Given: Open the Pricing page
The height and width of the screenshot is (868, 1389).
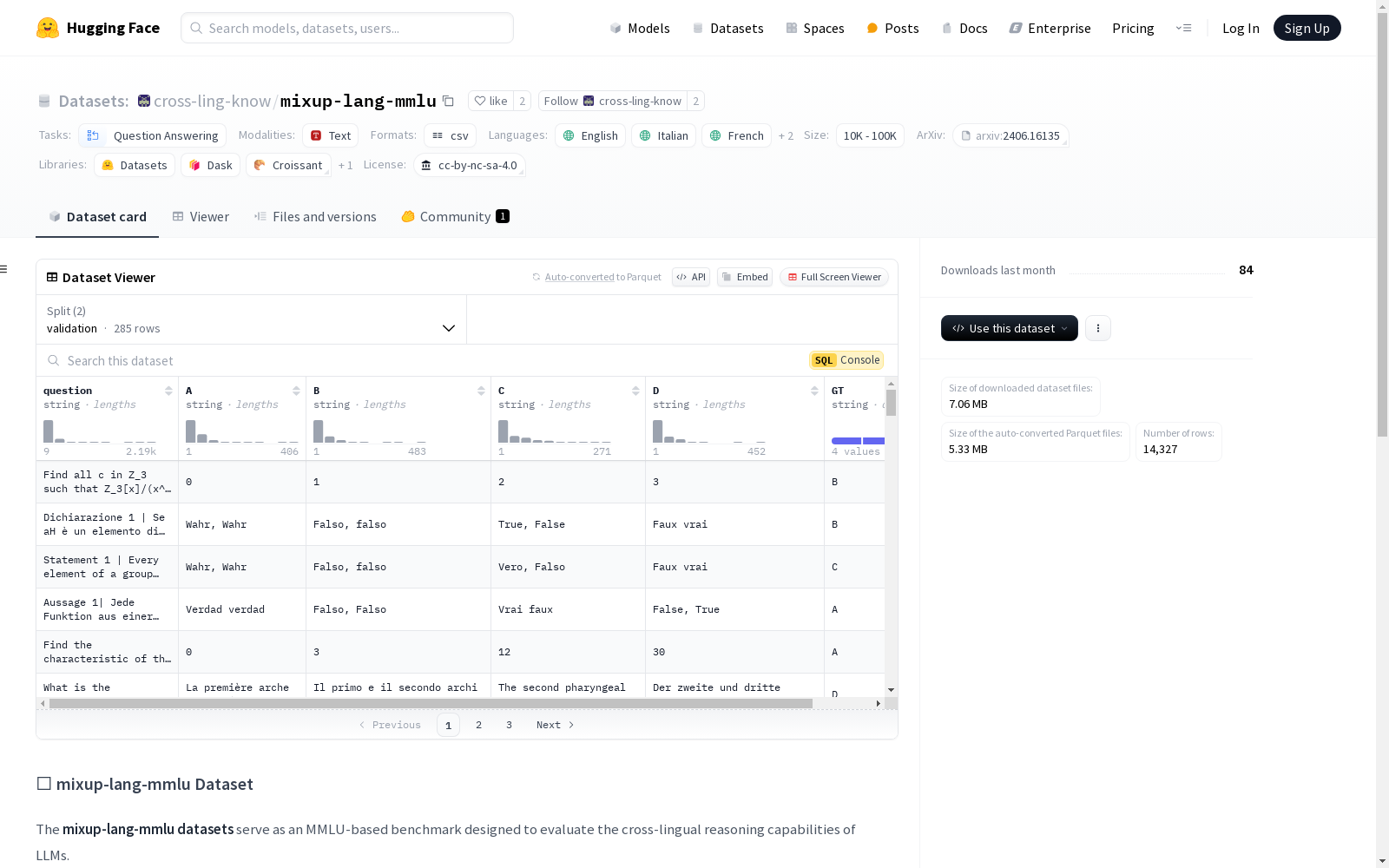Looking at the screenshot, I should pyautogui.click(x=1133, y=28).
